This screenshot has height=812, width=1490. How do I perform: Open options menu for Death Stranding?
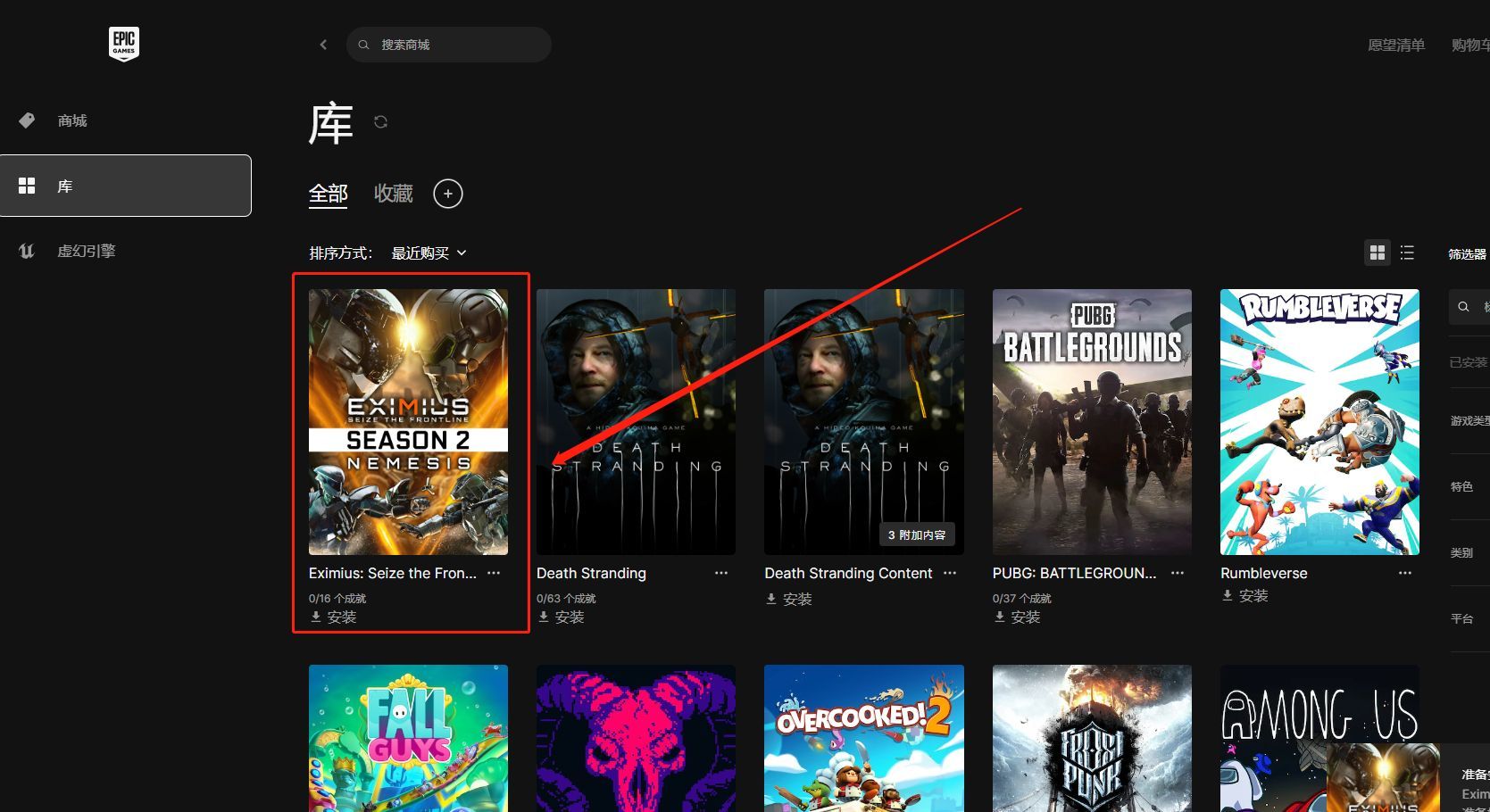(721, 573)
